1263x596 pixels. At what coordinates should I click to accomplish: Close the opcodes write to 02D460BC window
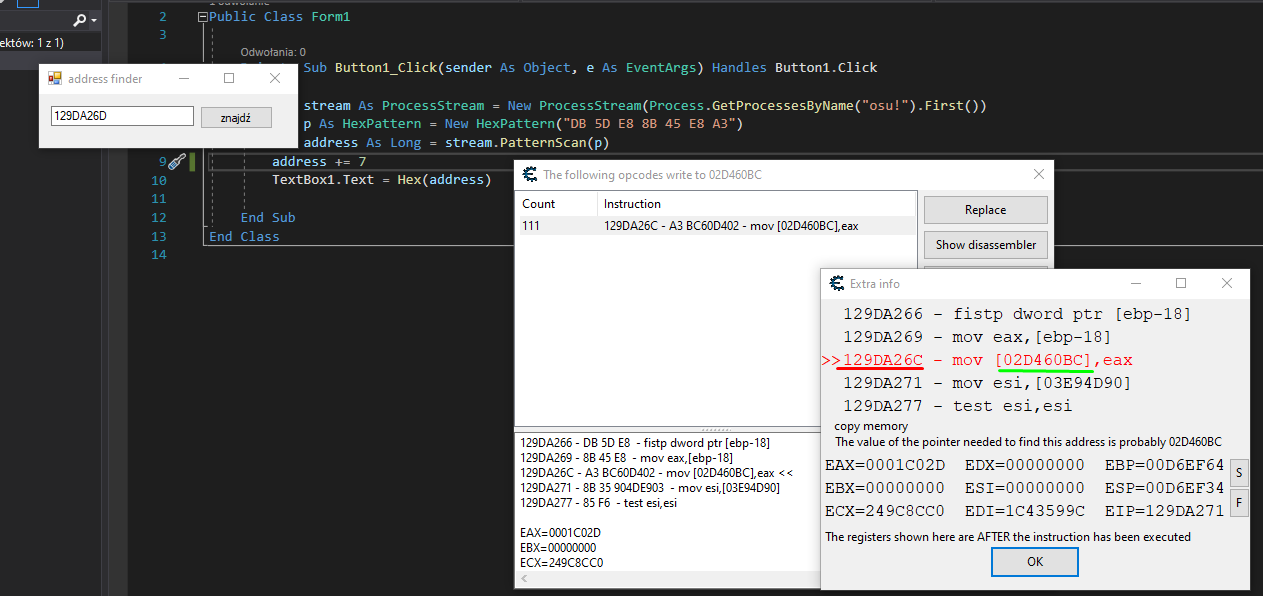point(1038,175)
